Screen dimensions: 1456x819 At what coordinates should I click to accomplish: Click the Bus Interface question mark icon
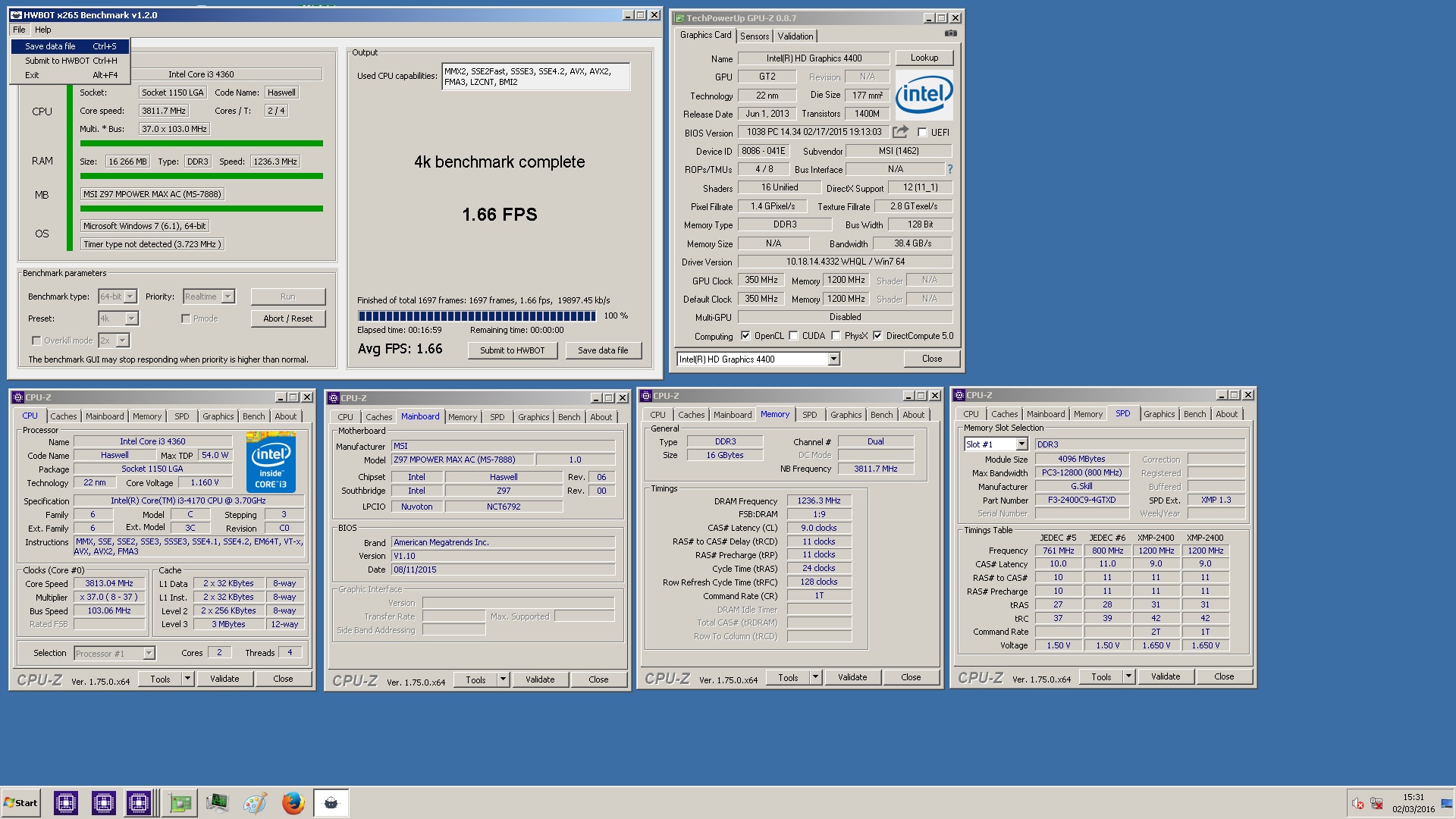coord(949,169)
